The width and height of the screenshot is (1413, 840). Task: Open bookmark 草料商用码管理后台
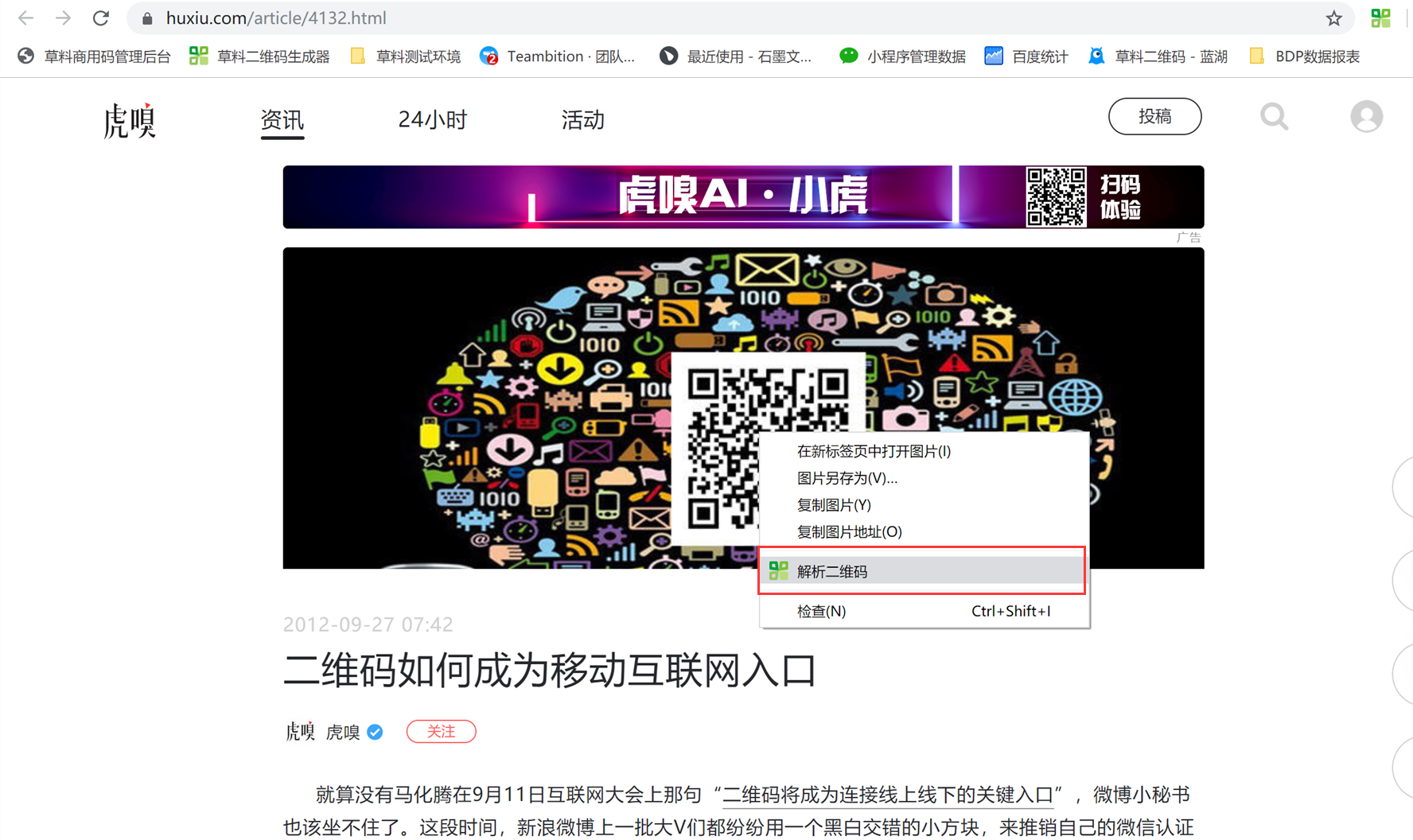coord(94,56)
